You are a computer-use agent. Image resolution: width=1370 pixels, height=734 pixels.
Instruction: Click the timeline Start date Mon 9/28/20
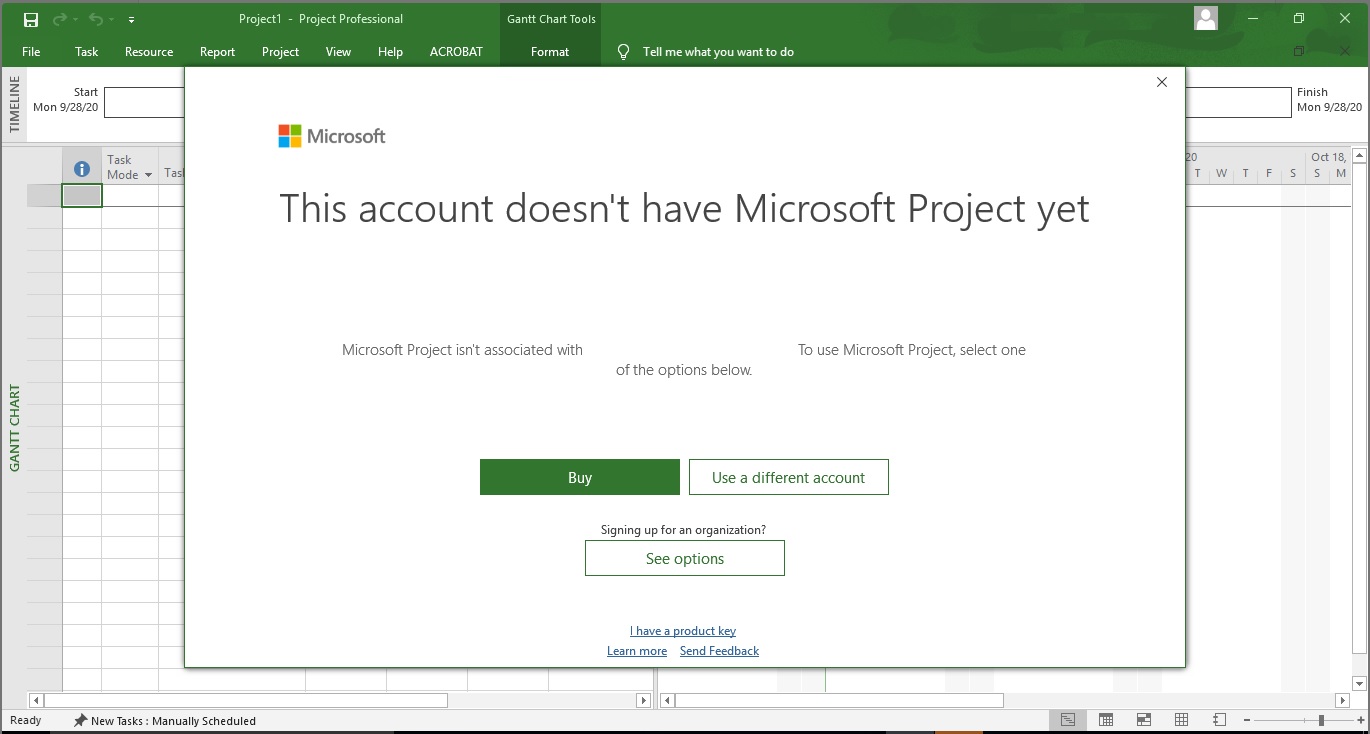coord(66,107)
